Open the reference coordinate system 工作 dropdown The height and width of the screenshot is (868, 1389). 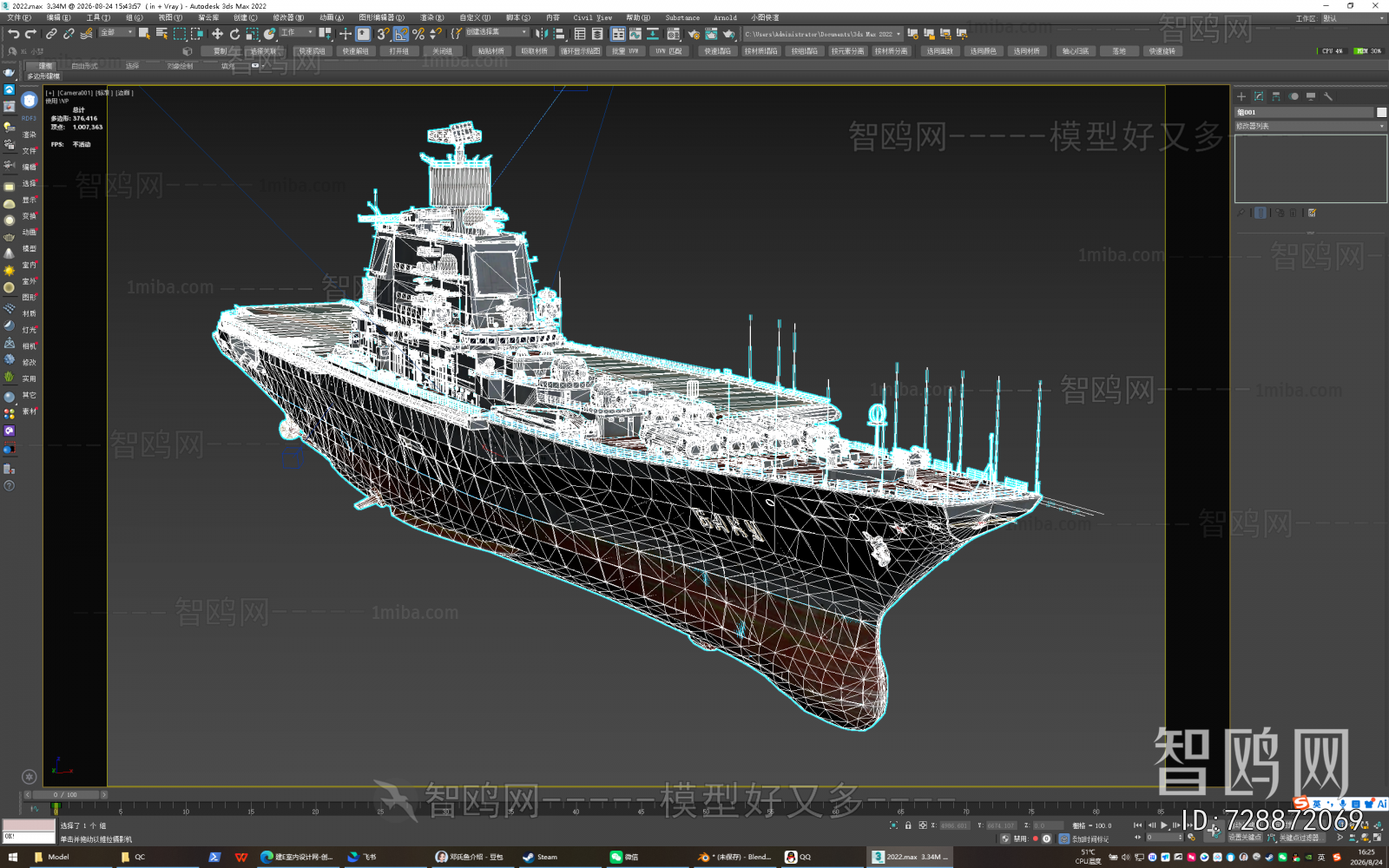point(296,33)
